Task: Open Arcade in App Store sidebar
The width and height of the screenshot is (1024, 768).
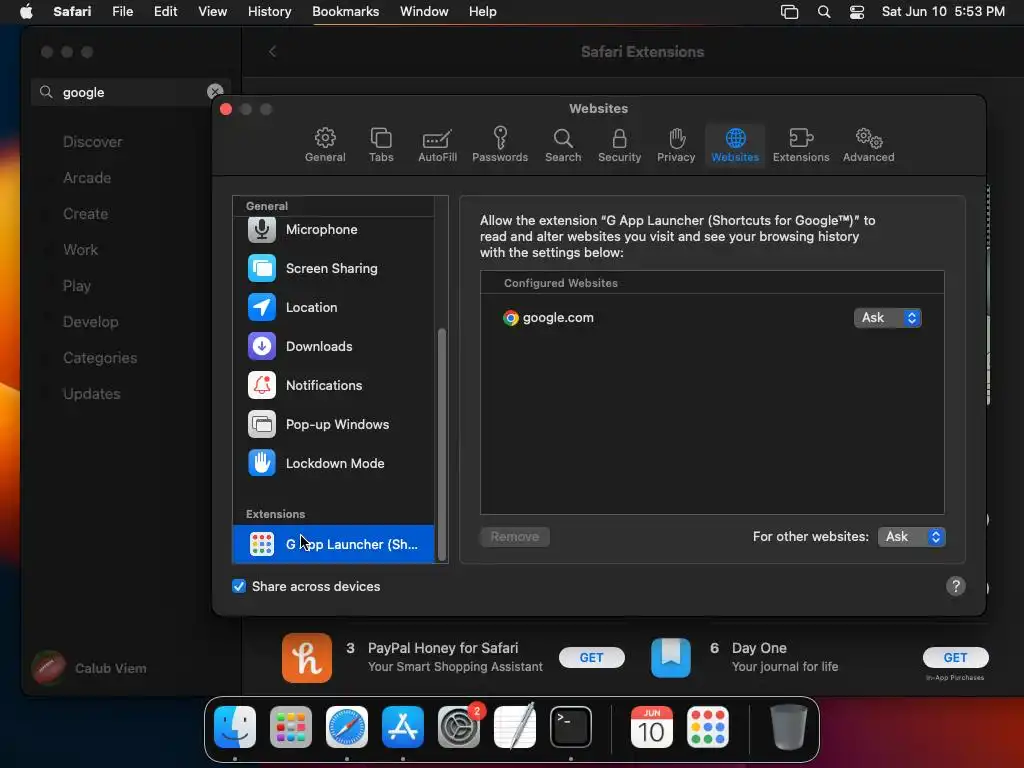Action: 87,178
